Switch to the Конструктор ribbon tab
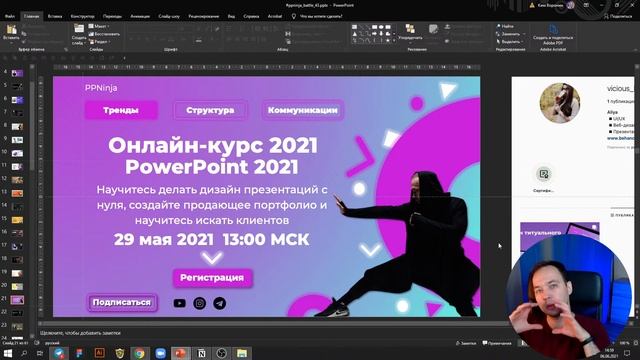 (x=82, y=16)
